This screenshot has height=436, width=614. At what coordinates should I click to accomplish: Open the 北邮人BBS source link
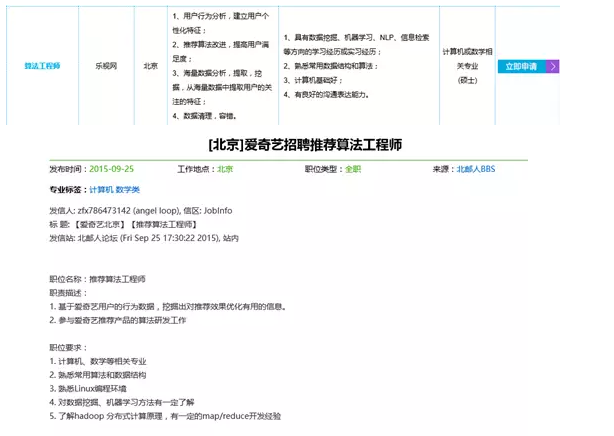coord(476,169)
